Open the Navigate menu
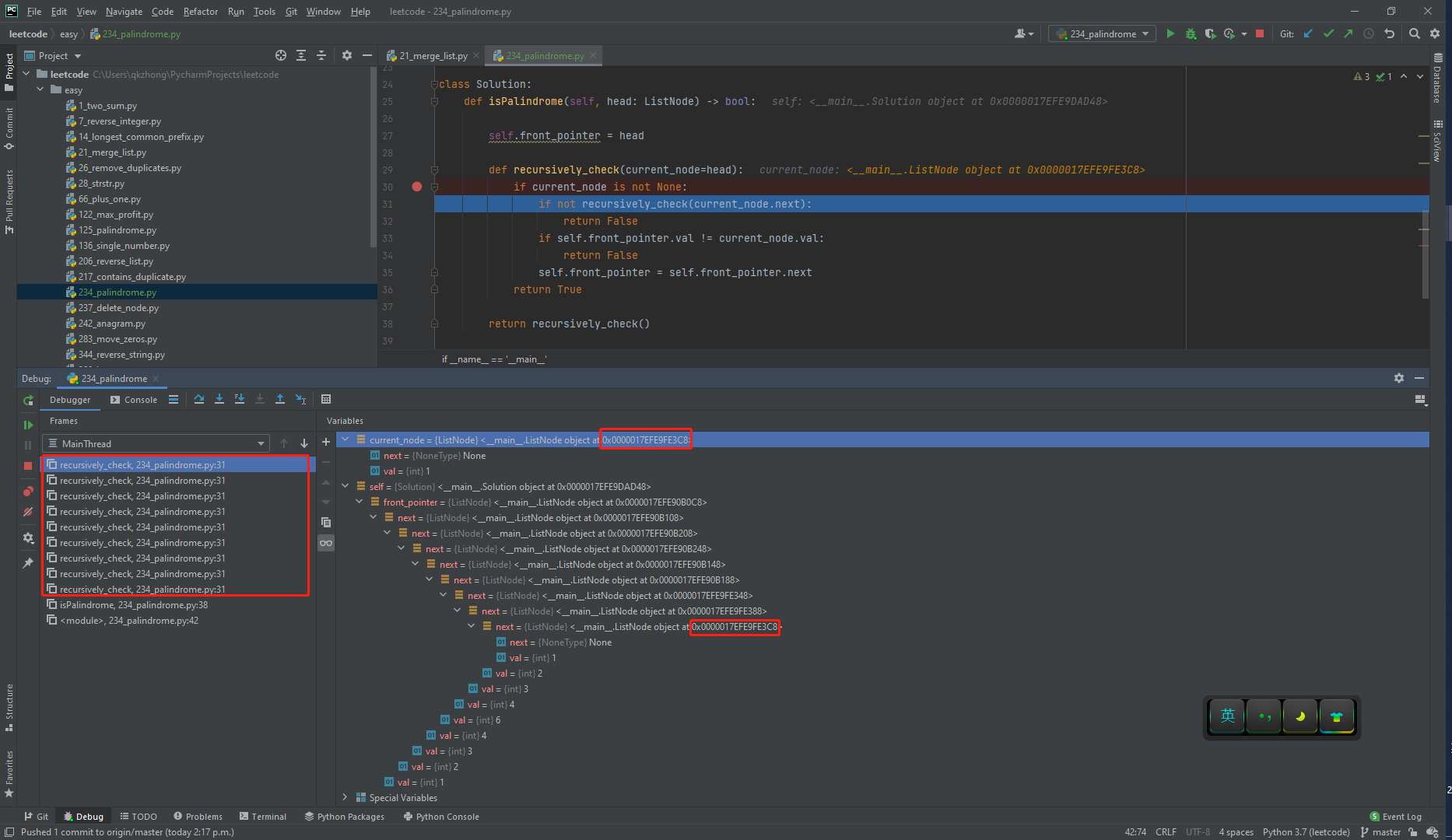This screenshot has width=1452, height=840. 124,11
